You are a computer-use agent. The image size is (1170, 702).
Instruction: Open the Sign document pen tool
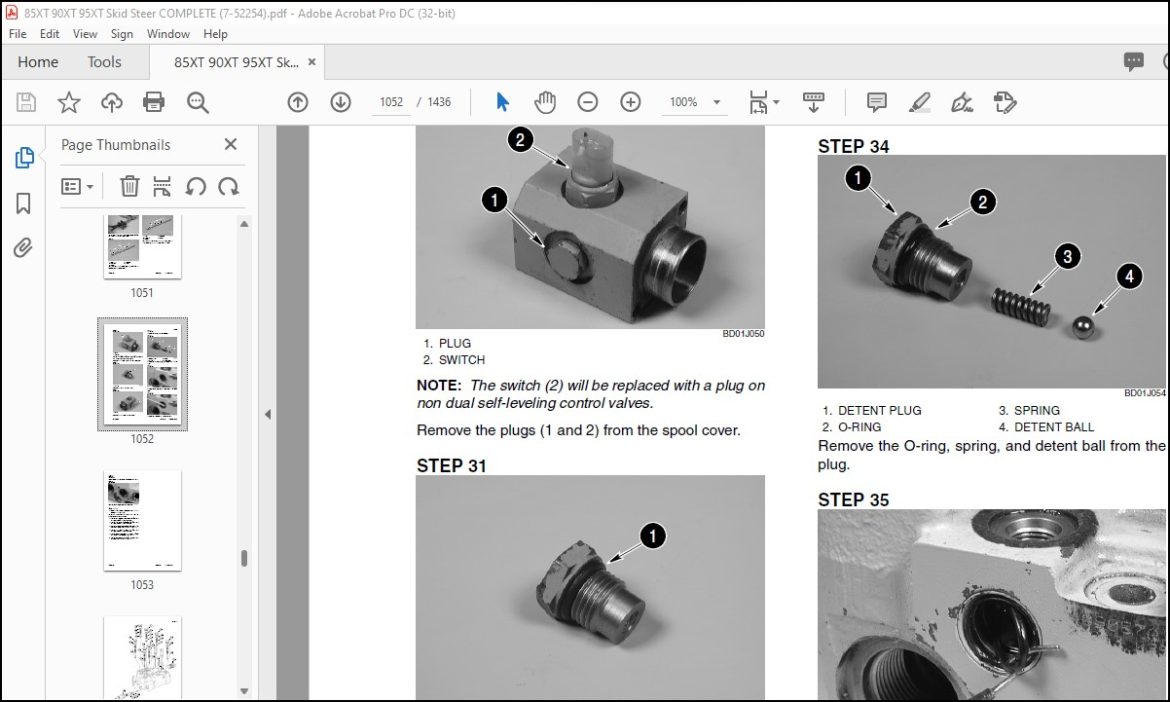coord(962,102)
